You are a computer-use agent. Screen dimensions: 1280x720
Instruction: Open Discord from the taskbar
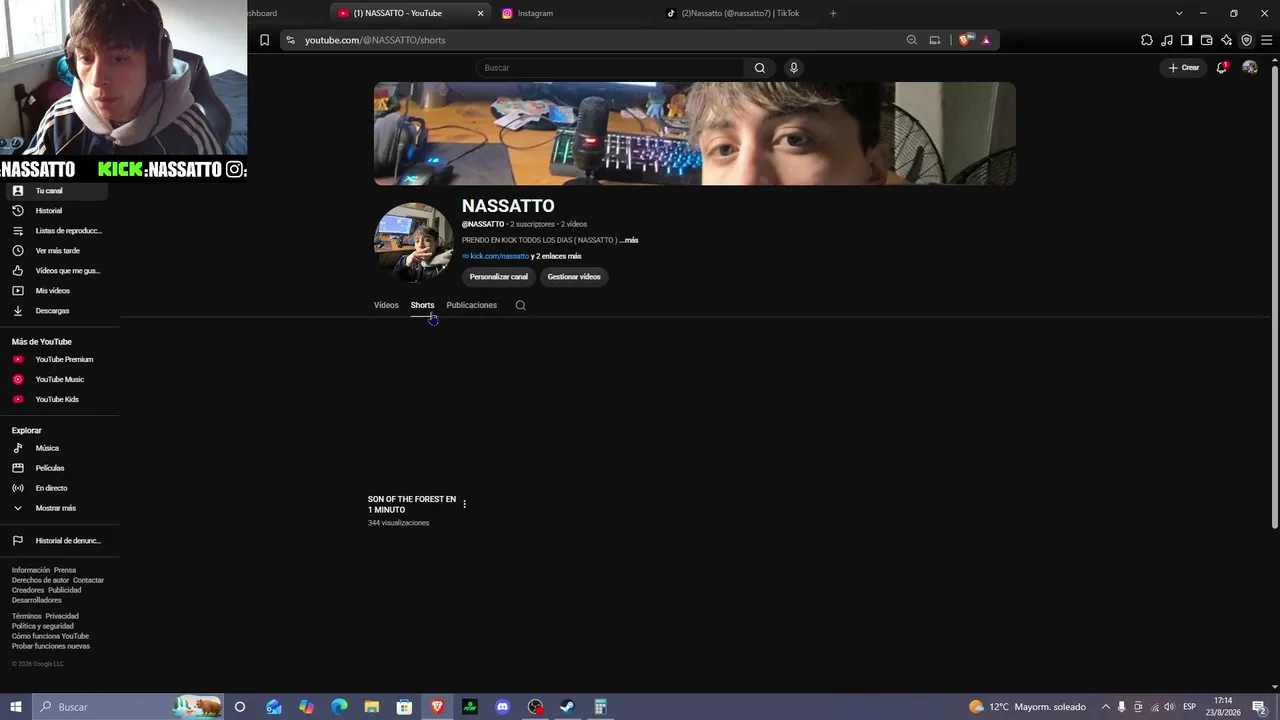coord(503,707)
